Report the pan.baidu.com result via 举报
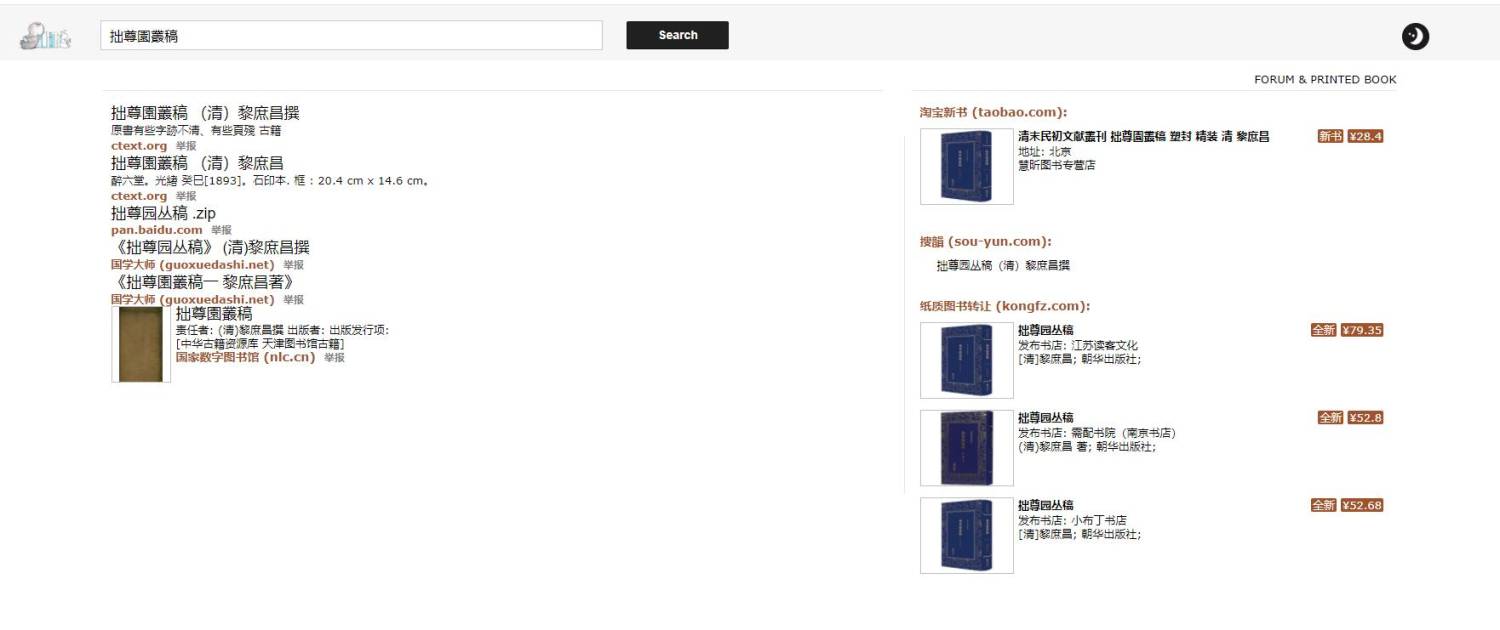 221,230
